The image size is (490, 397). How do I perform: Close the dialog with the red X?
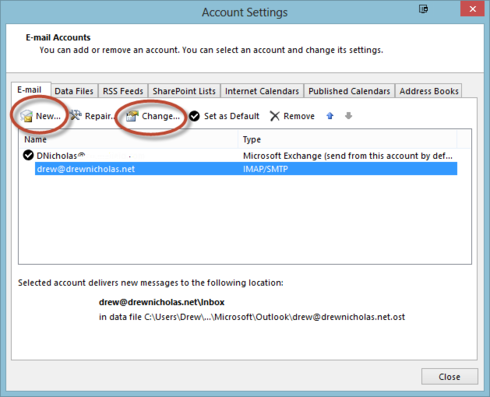point(472,9)
